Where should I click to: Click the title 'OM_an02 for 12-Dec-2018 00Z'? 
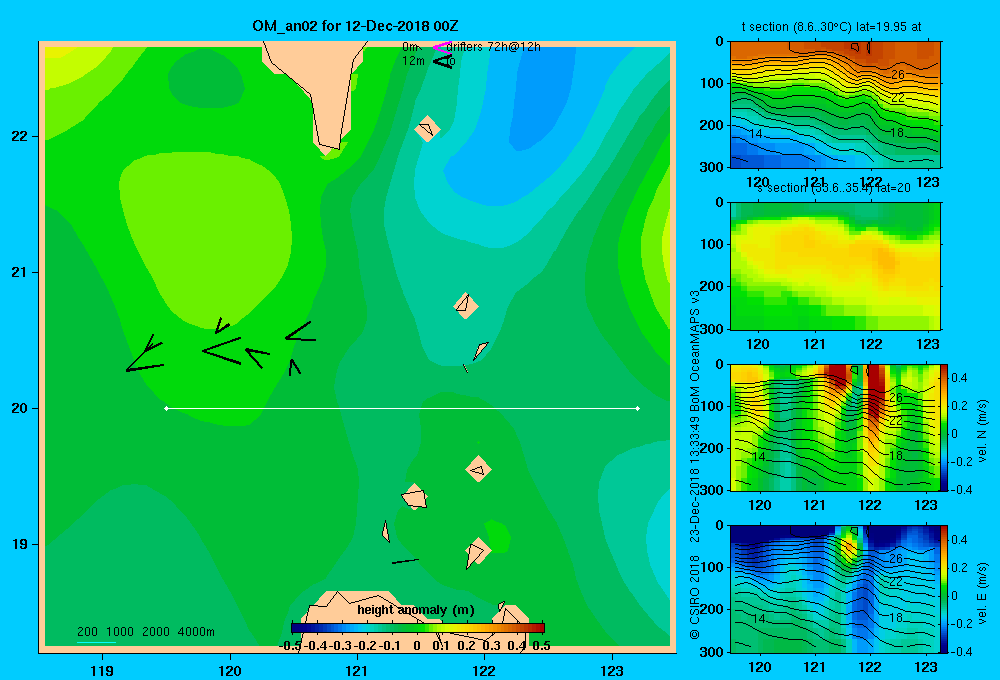coord(355,26)
